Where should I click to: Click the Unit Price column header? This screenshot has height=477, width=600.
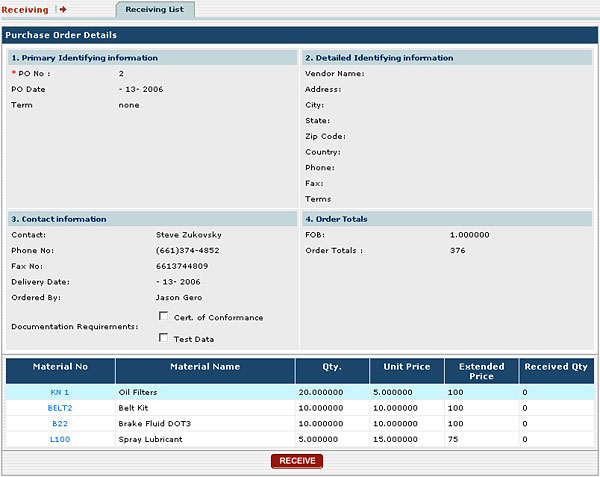pyautogui.click(x=407, y=371)
